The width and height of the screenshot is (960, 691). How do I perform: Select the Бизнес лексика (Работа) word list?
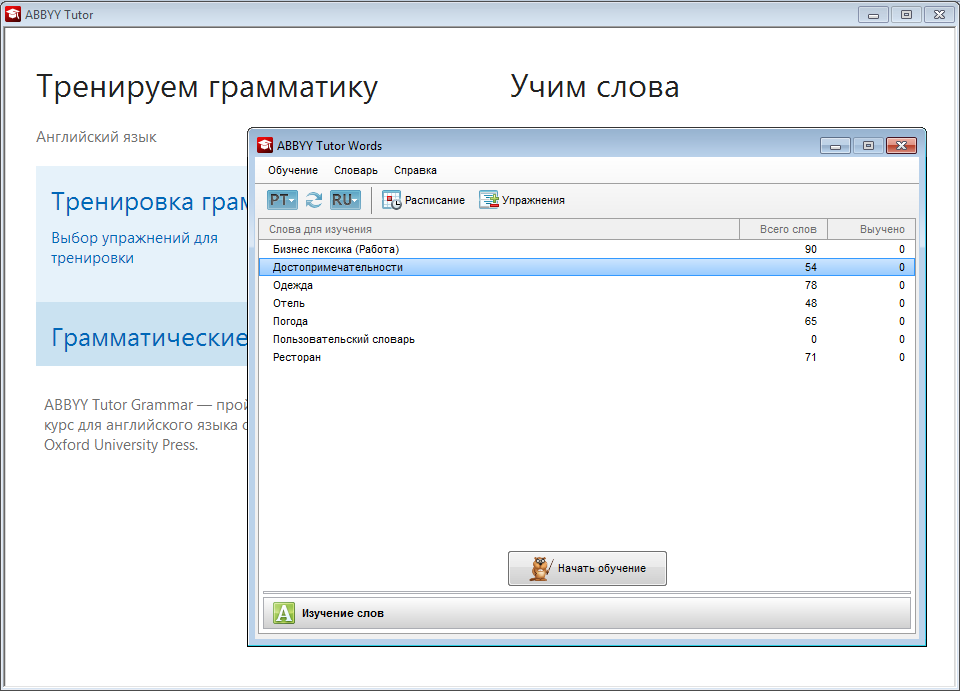point(342,249)
